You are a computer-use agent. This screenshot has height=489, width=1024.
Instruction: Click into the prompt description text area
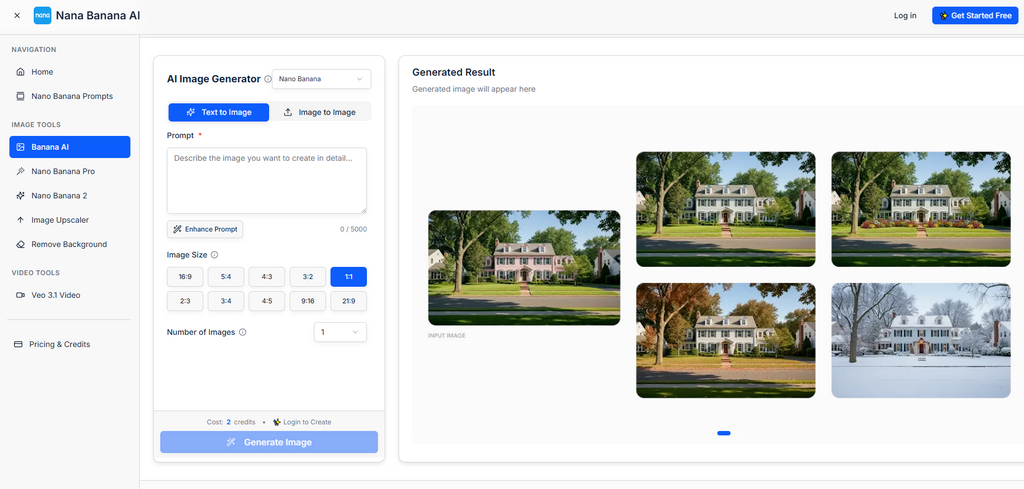266,180
